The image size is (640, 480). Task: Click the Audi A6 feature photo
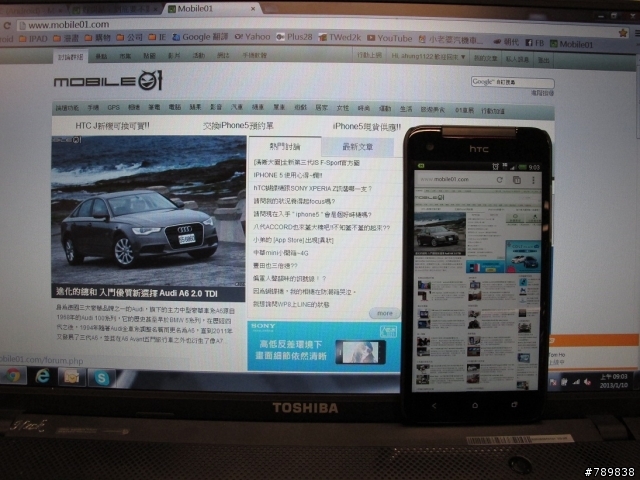148,211
